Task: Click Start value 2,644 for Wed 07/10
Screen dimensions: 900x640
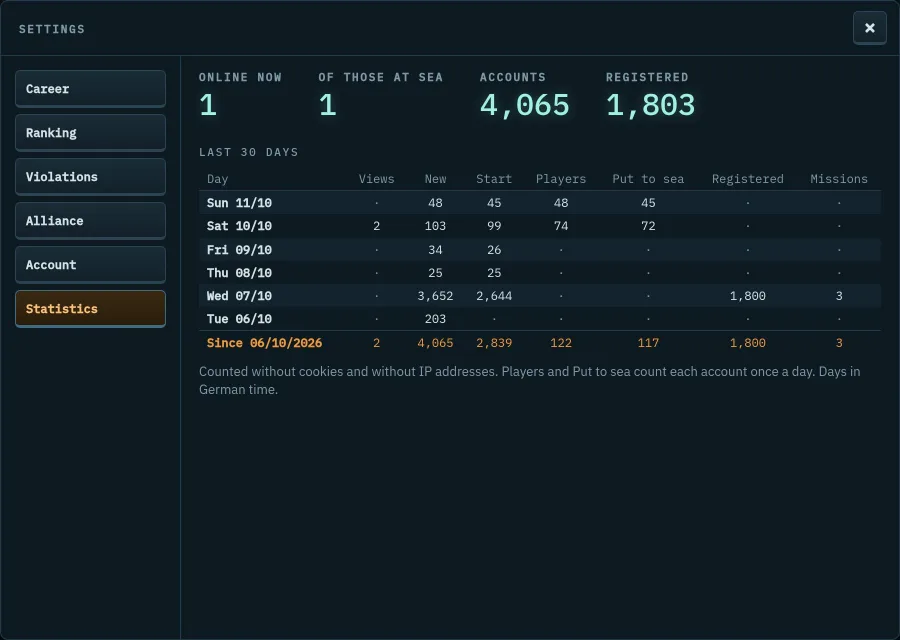Action: [x=494, y=296]
